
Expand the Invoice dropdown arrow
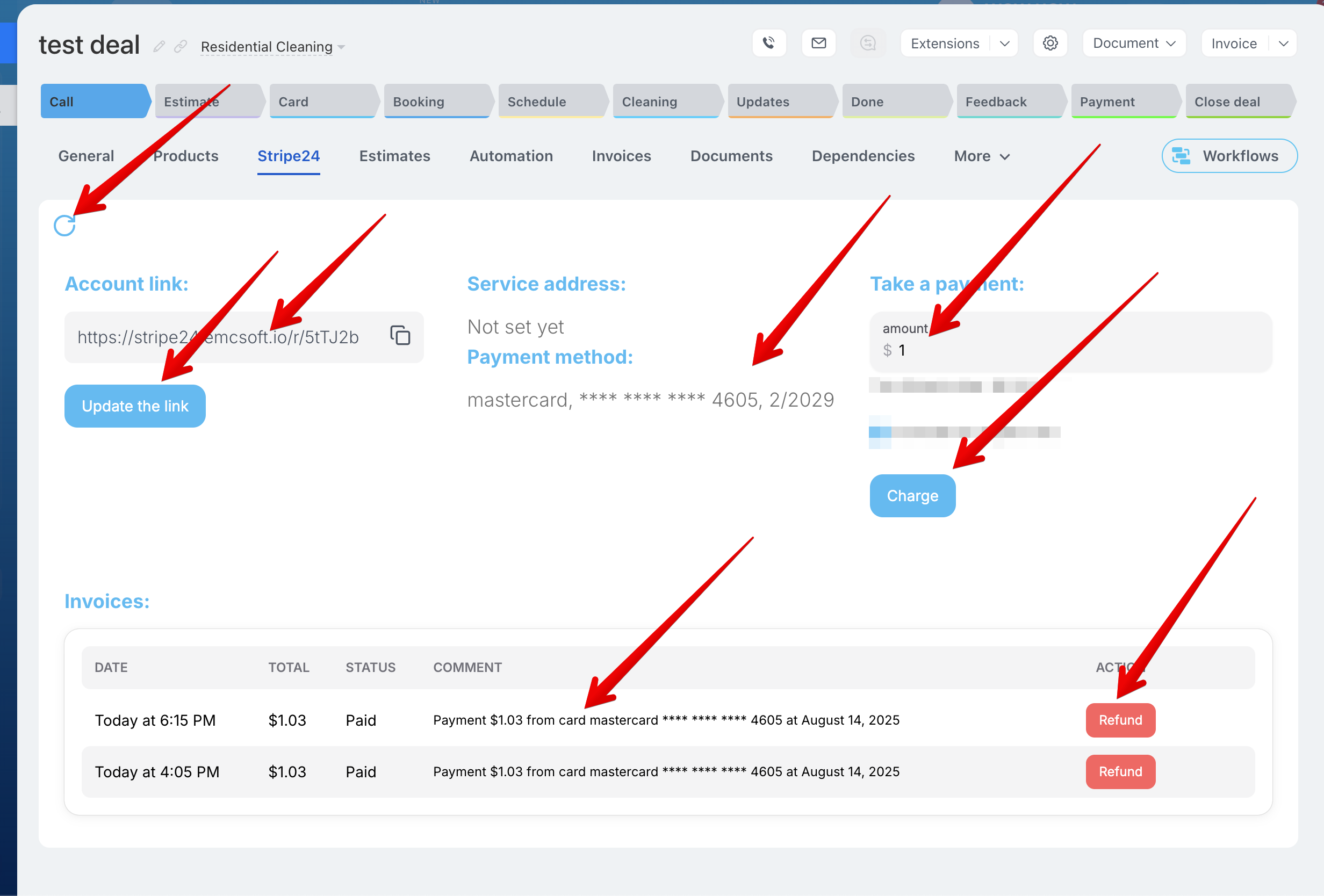coord(1283,44)
